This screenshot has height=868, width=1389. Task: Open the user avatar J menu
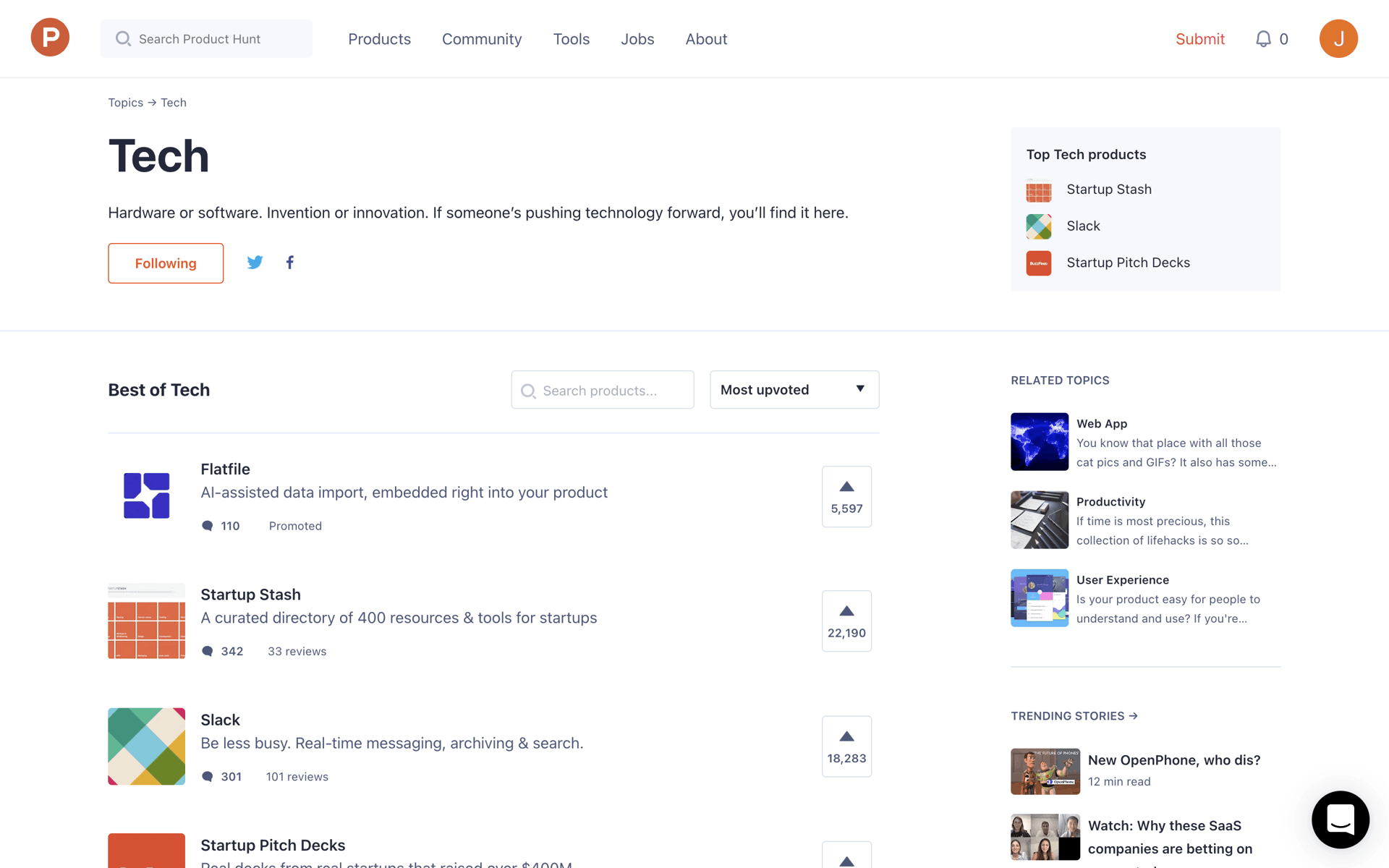[x=1338, y=38]
